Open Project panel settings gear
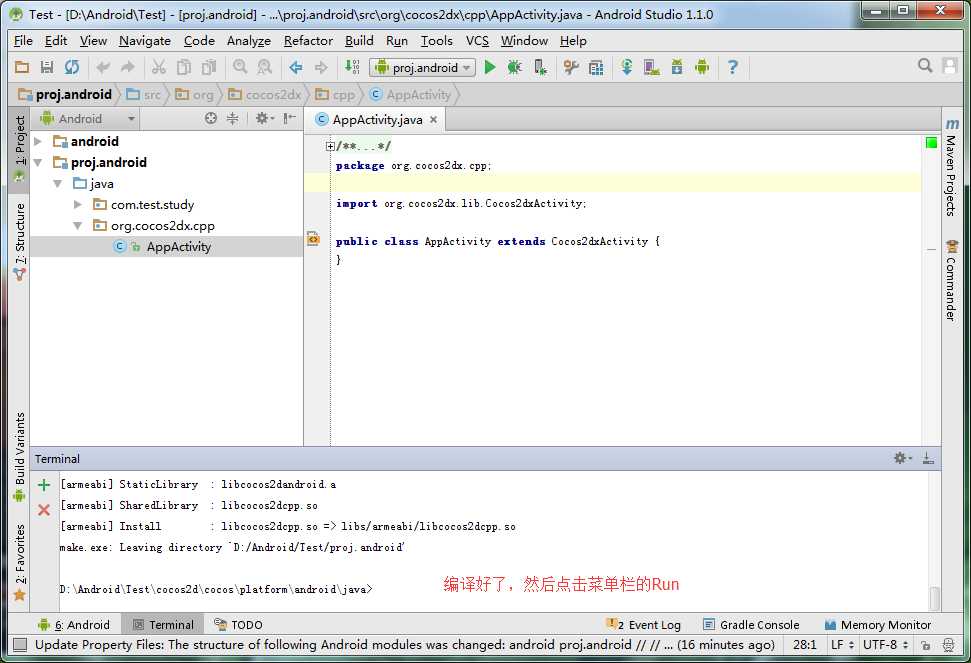Viewport: 971px width, 663px height. point(264,118)
